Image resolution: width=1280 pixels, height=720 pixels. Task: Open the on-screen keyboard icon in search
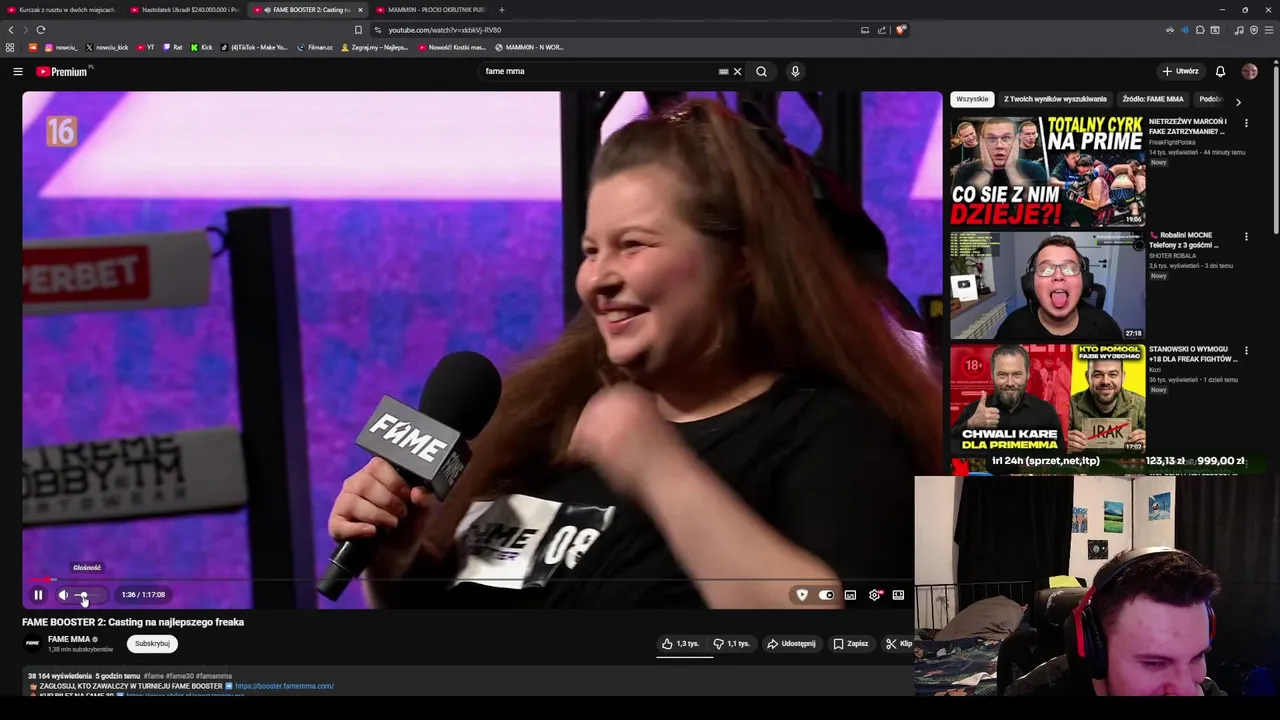pyautogui.click(x=723, y=71)
